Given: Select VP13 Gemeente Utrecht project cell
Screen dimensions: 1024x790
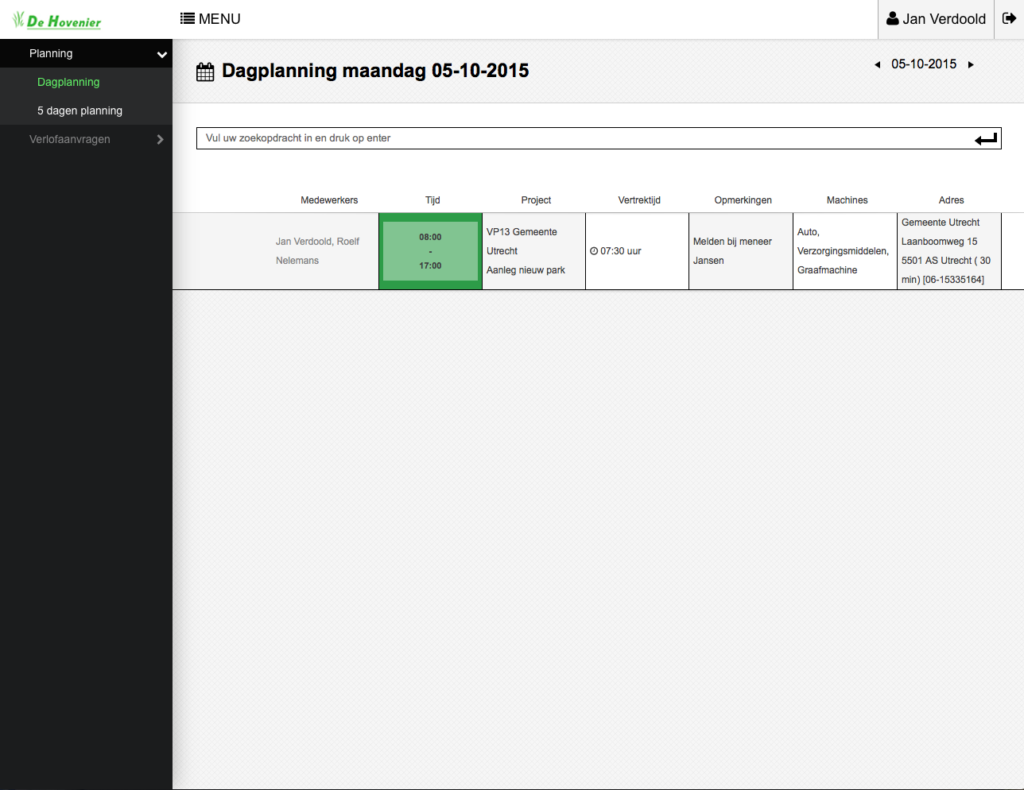Looking at the screenshot, I should pyautogui.click(x=534, y=251).
